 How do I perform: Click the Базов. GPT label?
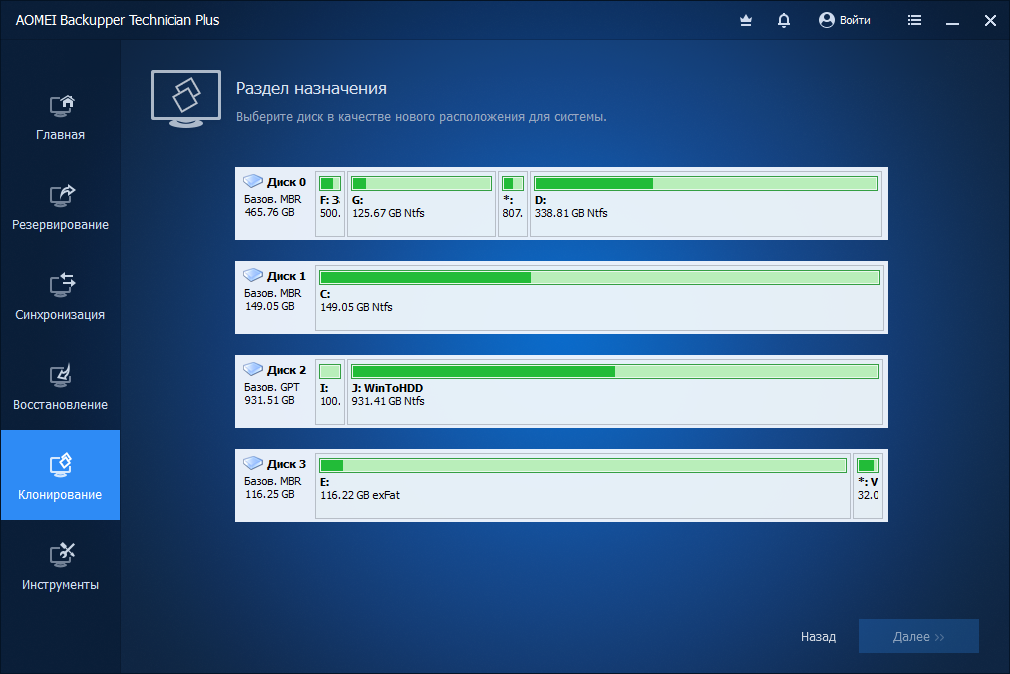pos(272,387)
